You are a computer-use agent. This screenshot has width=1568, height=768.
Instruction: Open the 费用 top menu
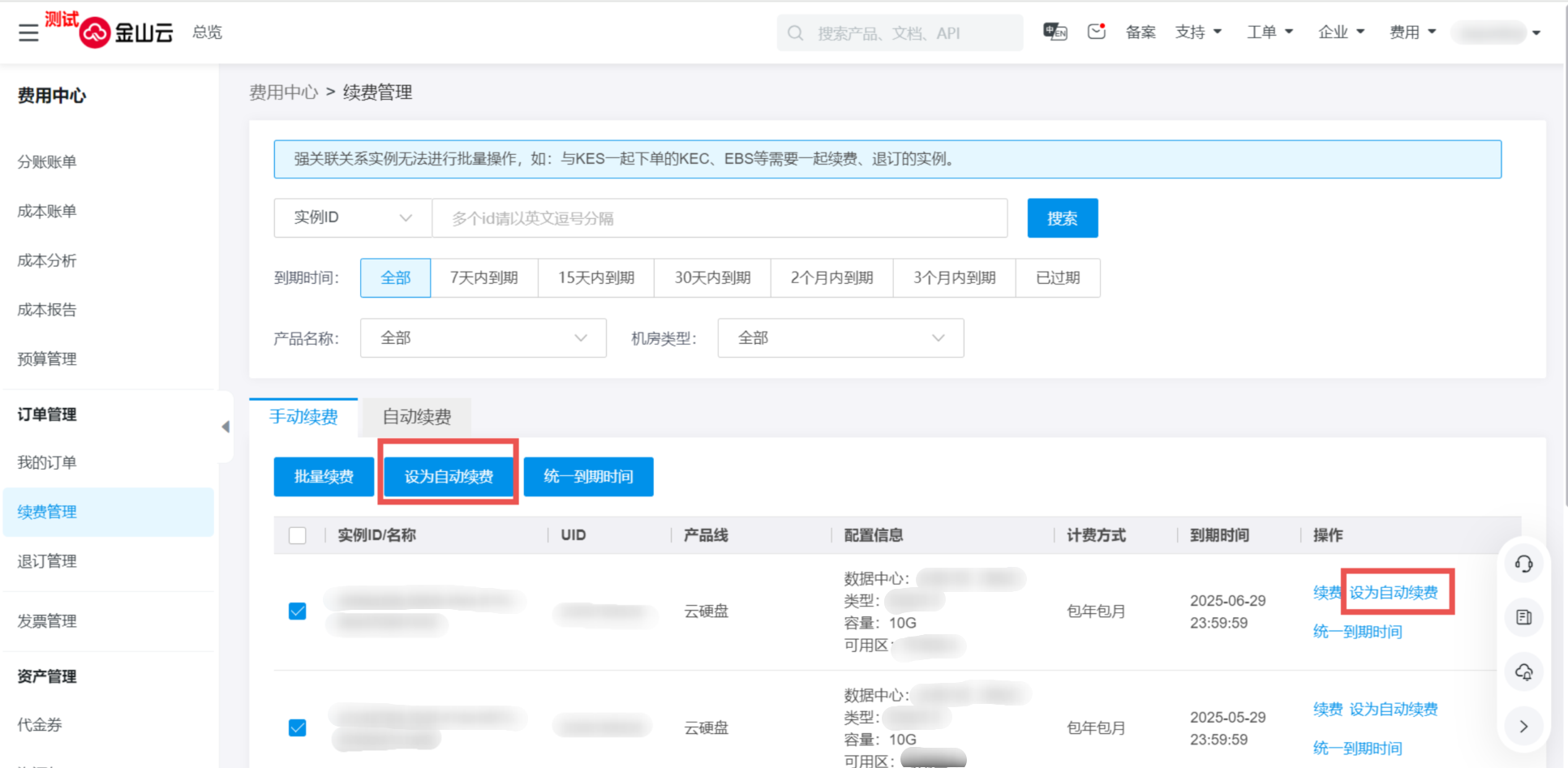[x=1412, y=32]
